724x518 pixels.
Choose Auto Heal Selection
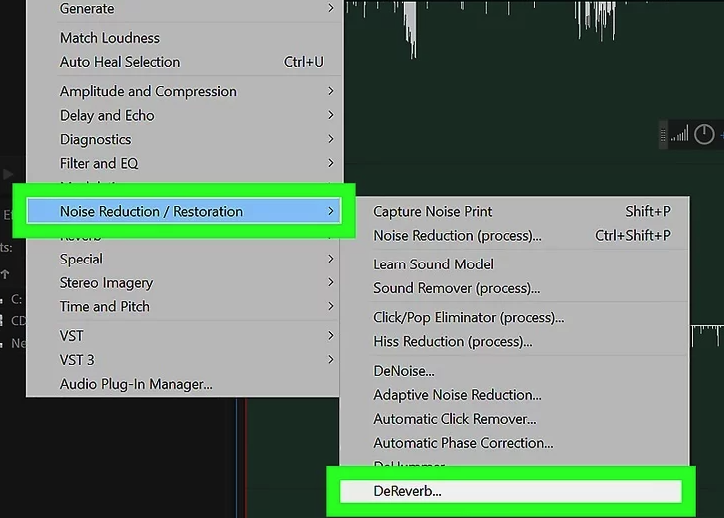pyautogui.click(x=120, y=62)
